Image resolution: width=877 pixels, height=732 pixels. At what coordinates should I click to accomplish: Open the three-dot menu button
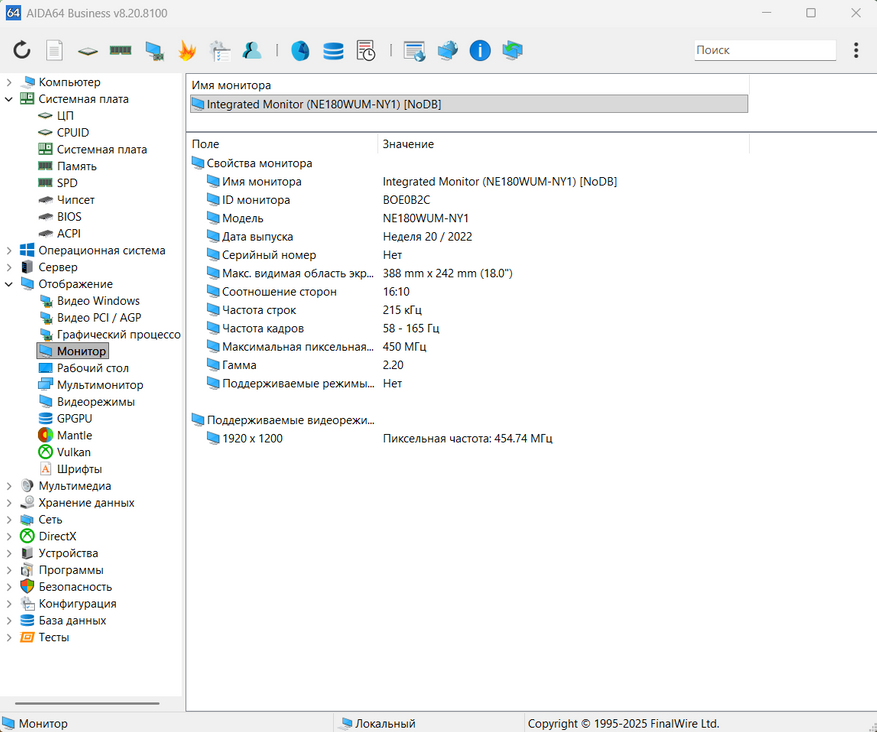point(856,50)
